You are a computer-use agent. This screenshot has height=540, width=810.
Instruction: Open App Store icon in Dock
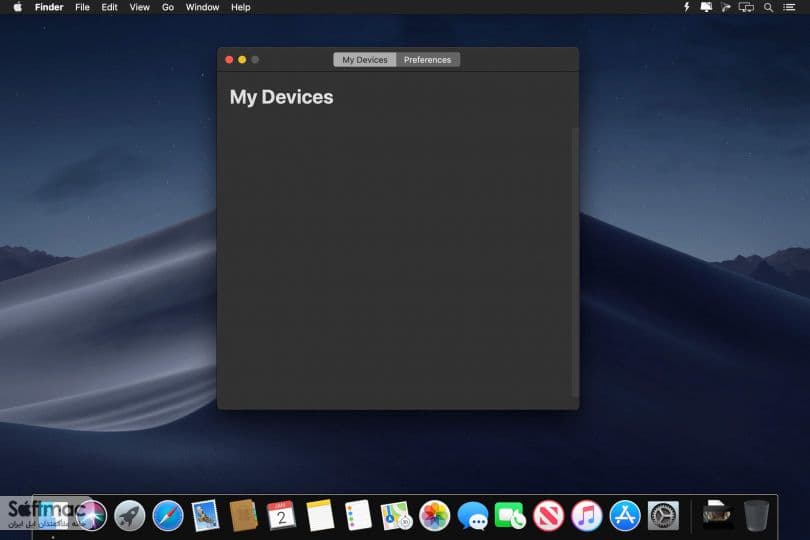pos(625,516)
